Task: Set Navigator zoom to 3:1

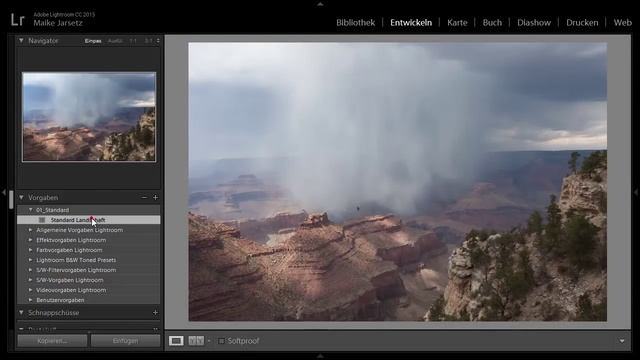Action: (x=148, y=41)
